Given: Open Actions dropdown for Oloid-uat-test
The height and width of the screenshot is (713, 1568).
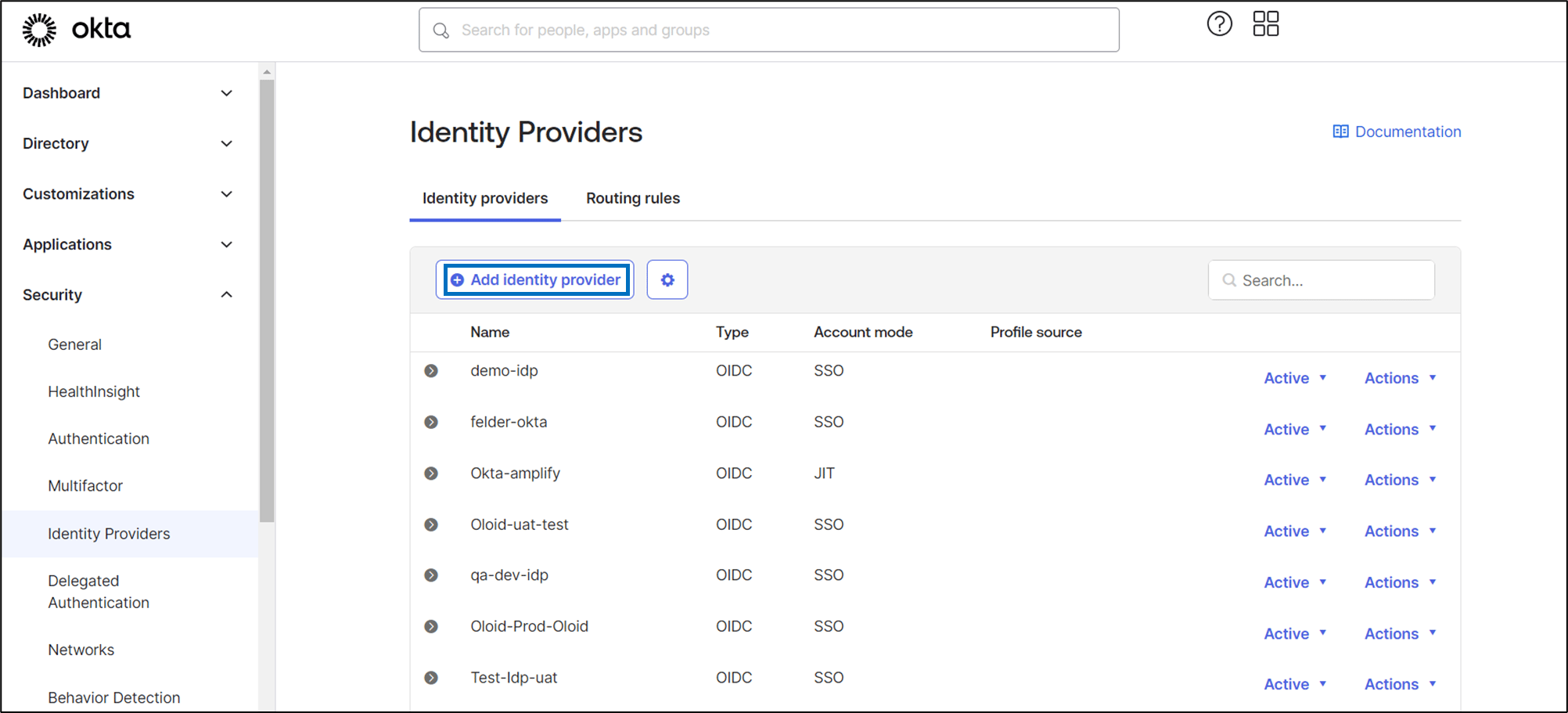Looking at the screenshot, I should tap(1401, 531).
